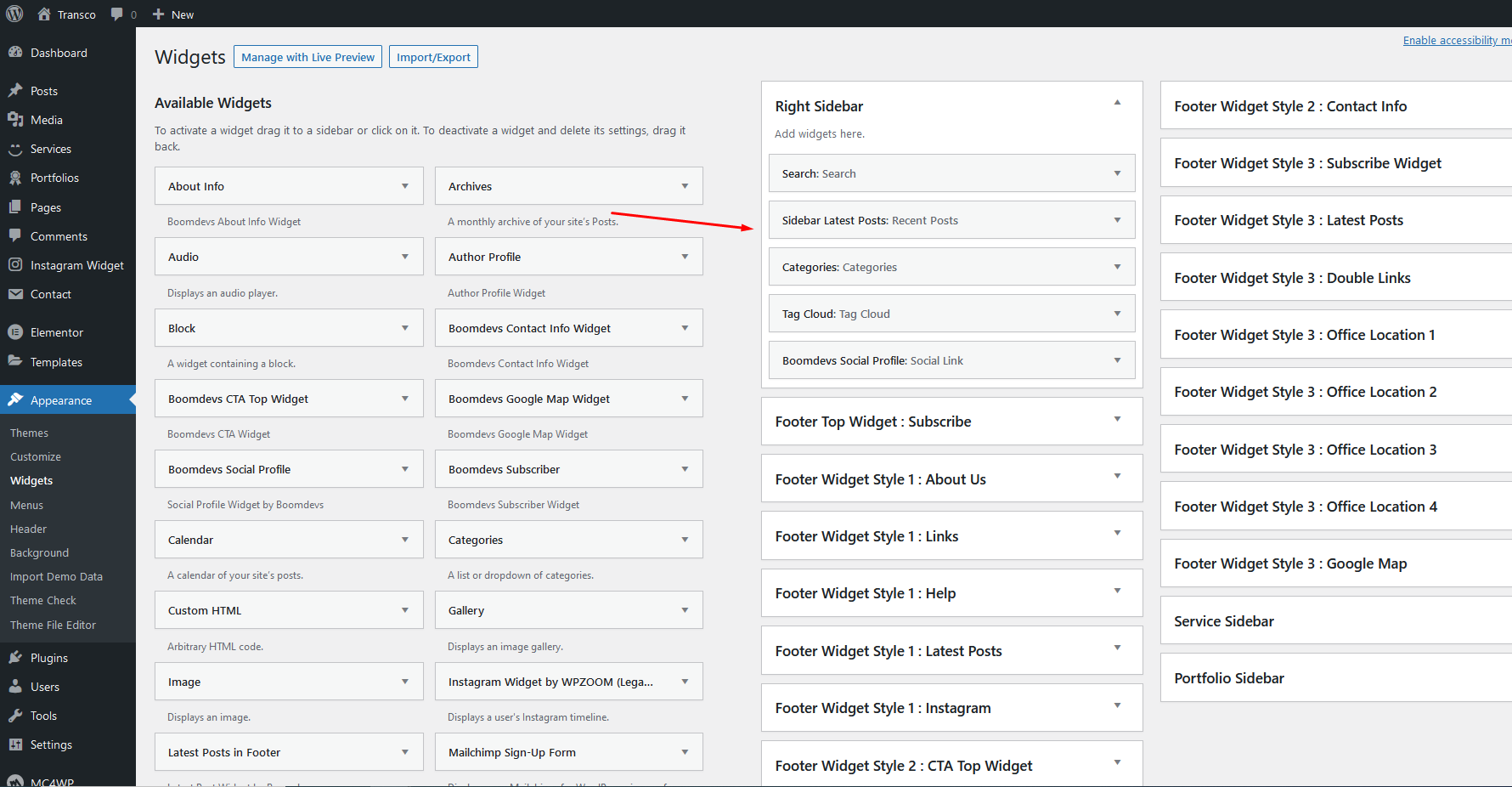Click the Plugins plug icon
1512x787 pixels.
pos(15,658)
